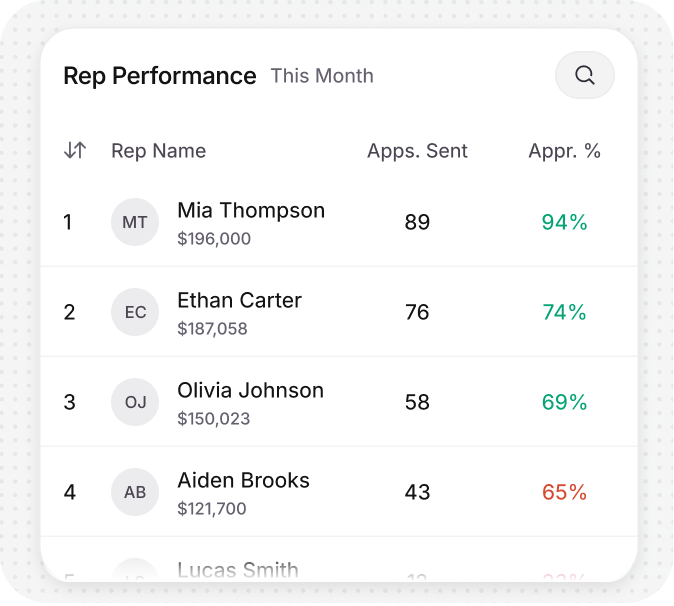The image size is (674, 606).
Task: Click Olivia Johnson's $150,023 amount
Action: (214, 419)
